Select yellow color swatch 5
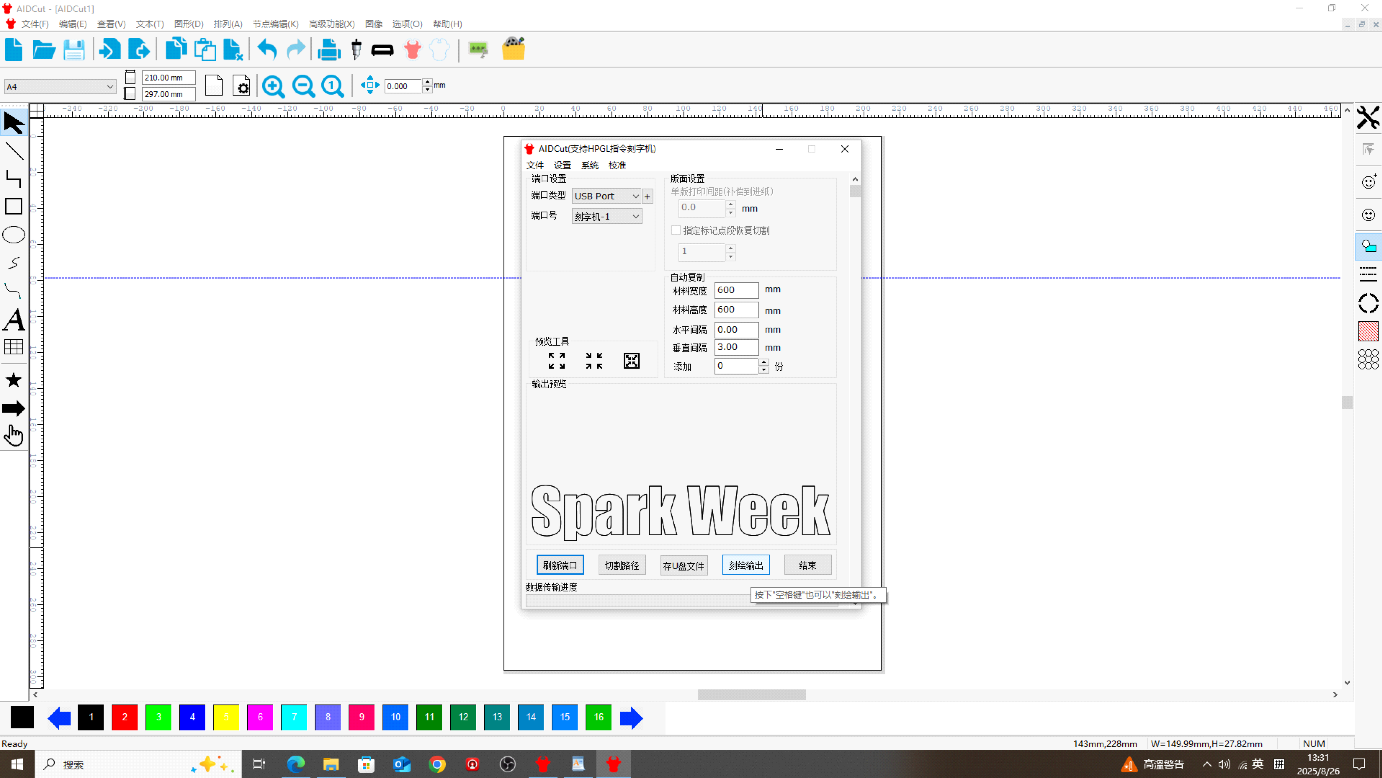The width and height of the screenshot is (1382, 778). pyautogui.click(x=226, y=717)
